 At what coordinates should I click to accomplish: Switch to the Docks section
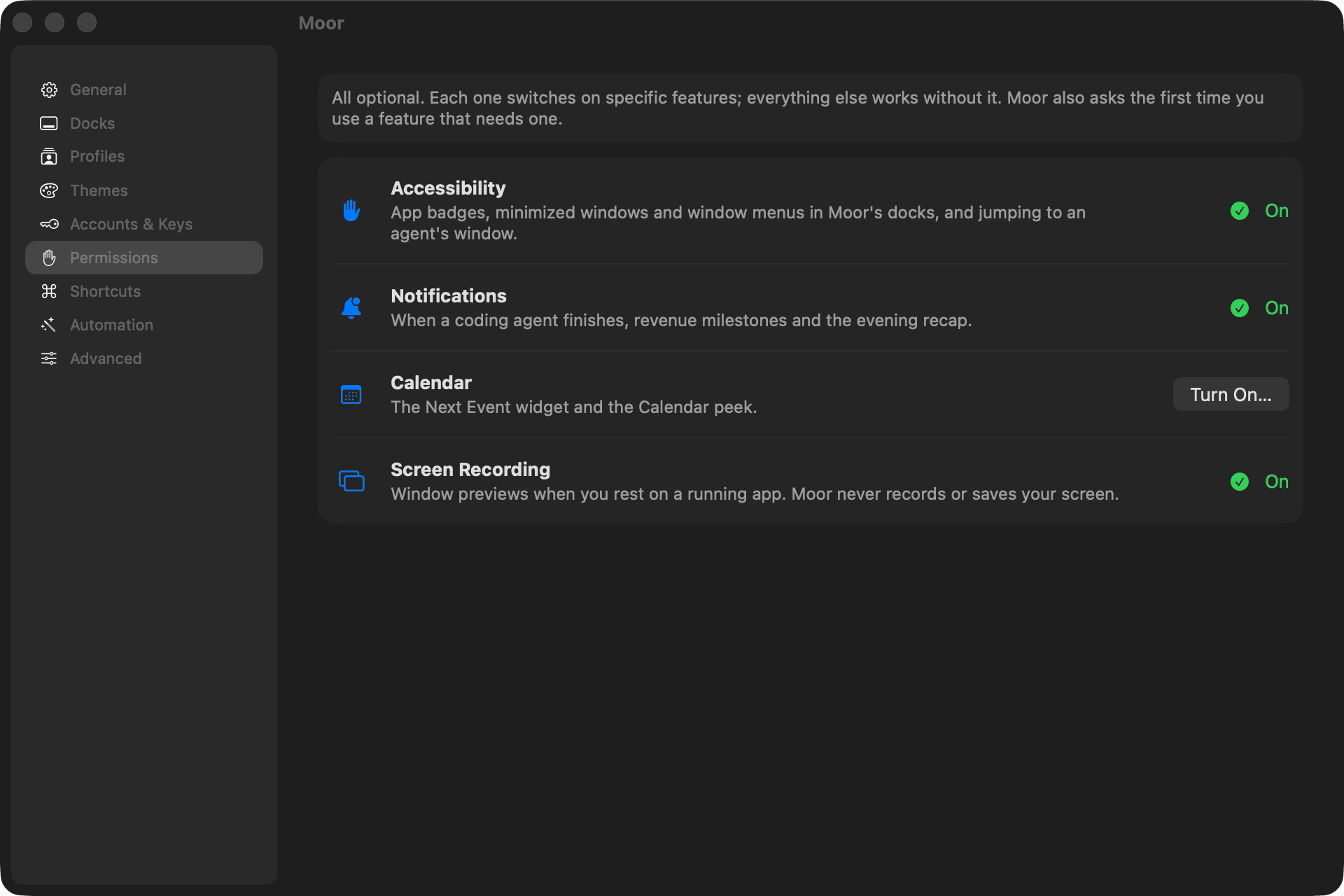[x=144, y=123]
